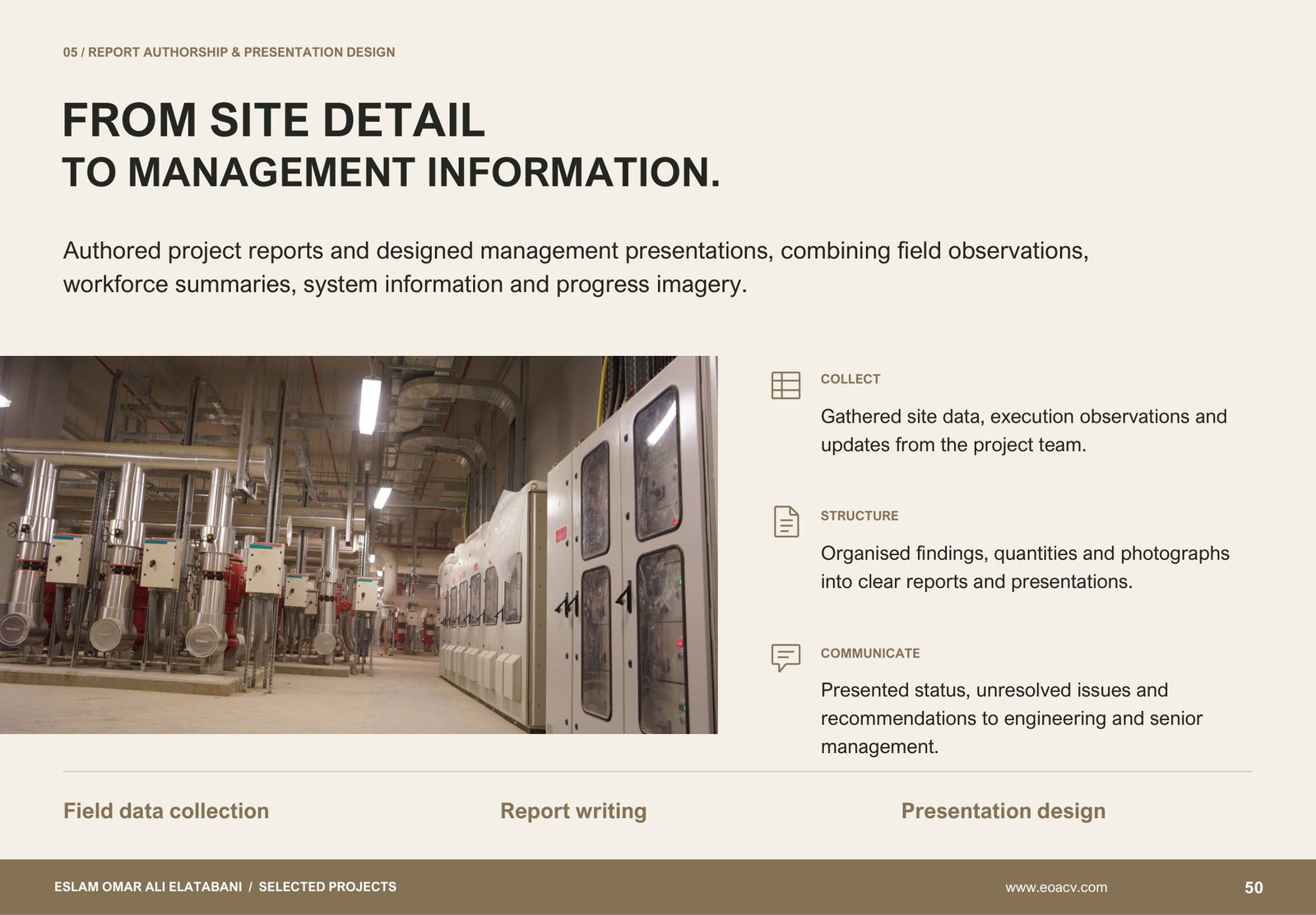This screenshot has height=915, width=1316.
Task: Click the document icon beside STRUCTURE
Action: [x=786, y=521]
